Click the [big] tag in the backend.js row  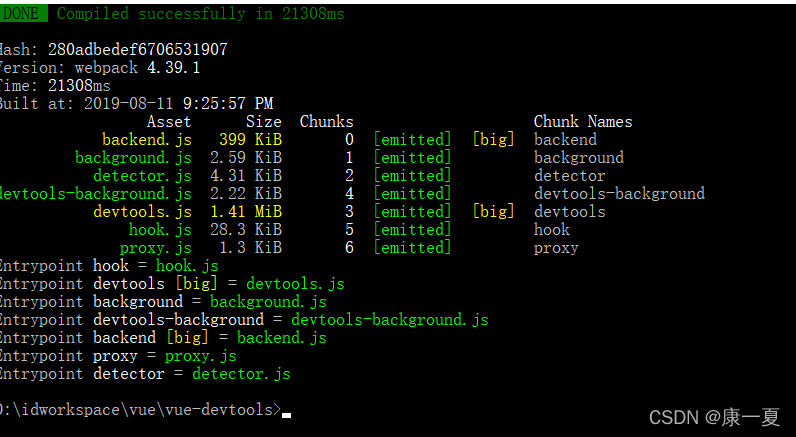coord(493,140)
